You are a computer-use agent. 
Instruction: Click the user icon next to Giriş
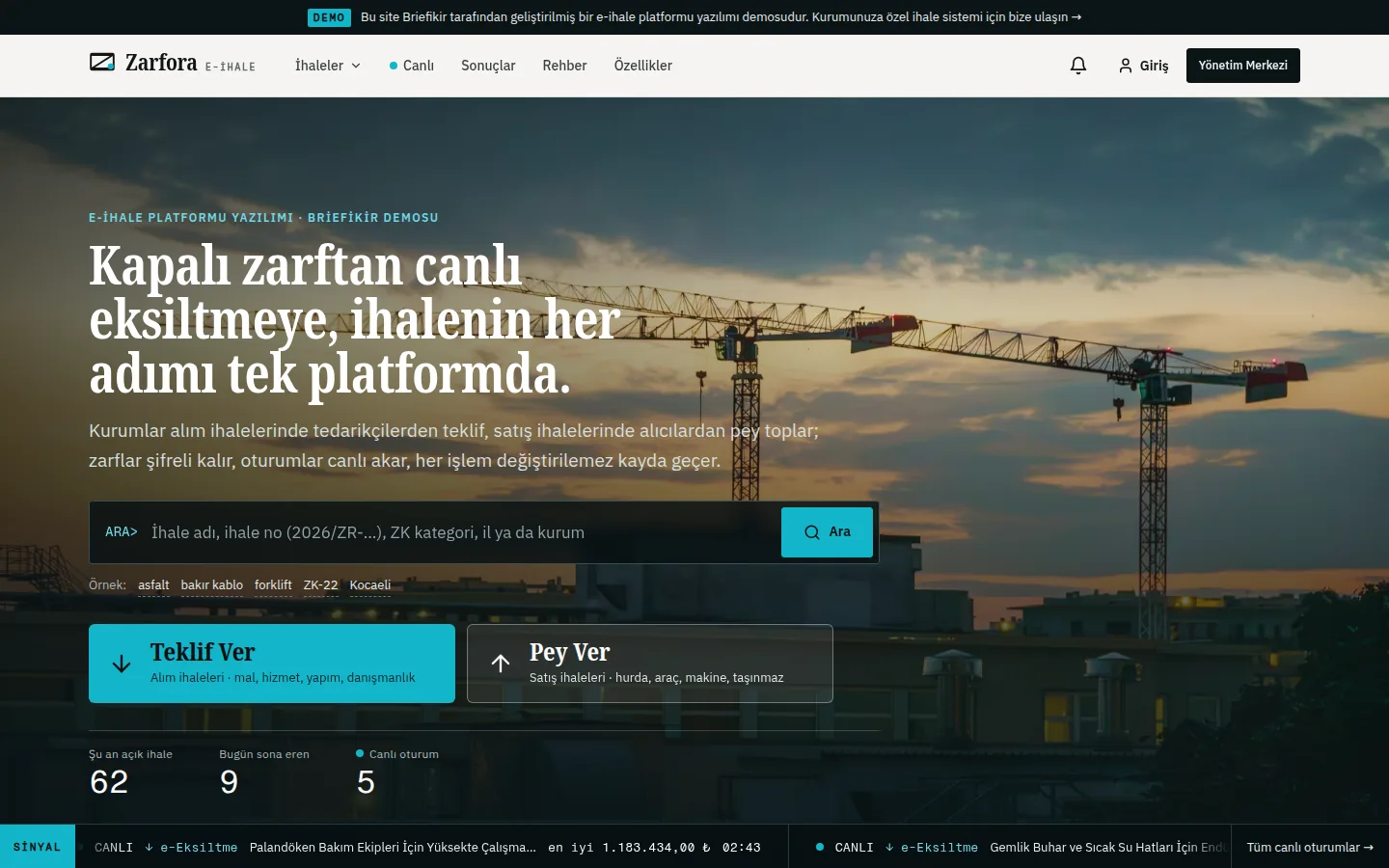coord(1126,66)
